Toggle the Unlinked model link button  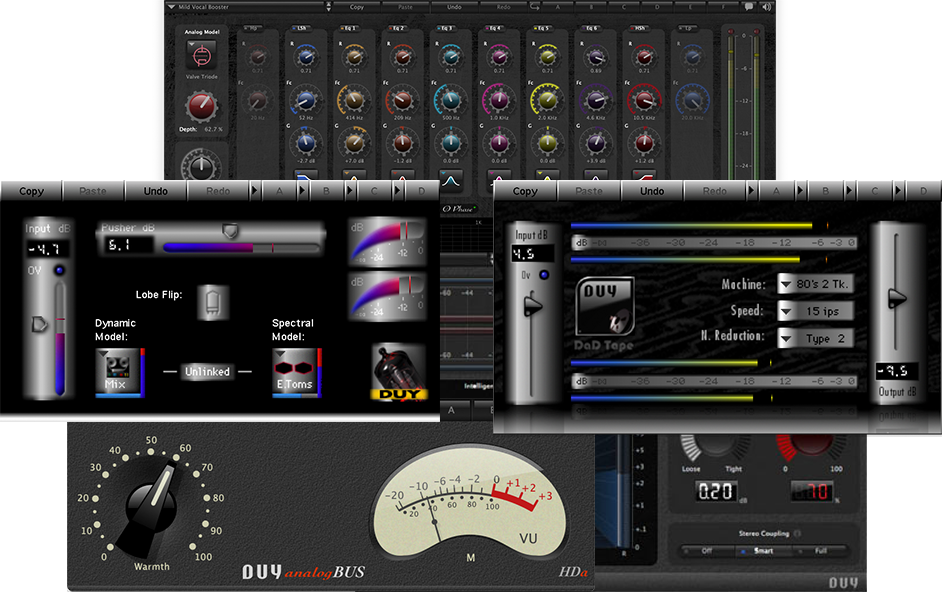(x=207, y=372)
